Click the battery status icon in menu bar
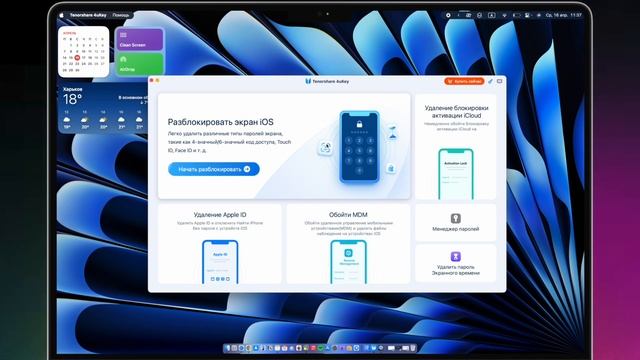 point(516,15)
